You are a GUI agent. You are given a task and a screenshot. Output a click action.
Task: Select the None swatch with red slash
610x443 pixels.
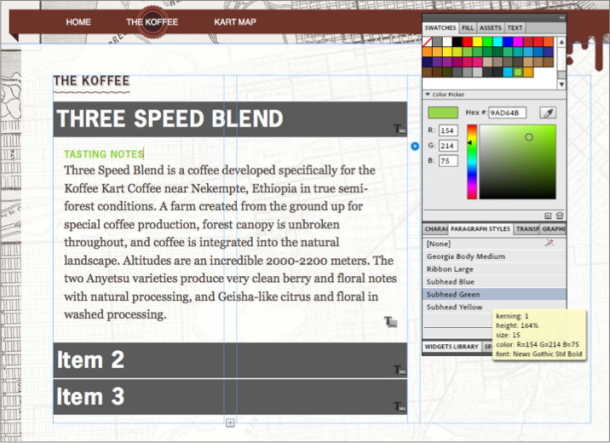point(428,42)
